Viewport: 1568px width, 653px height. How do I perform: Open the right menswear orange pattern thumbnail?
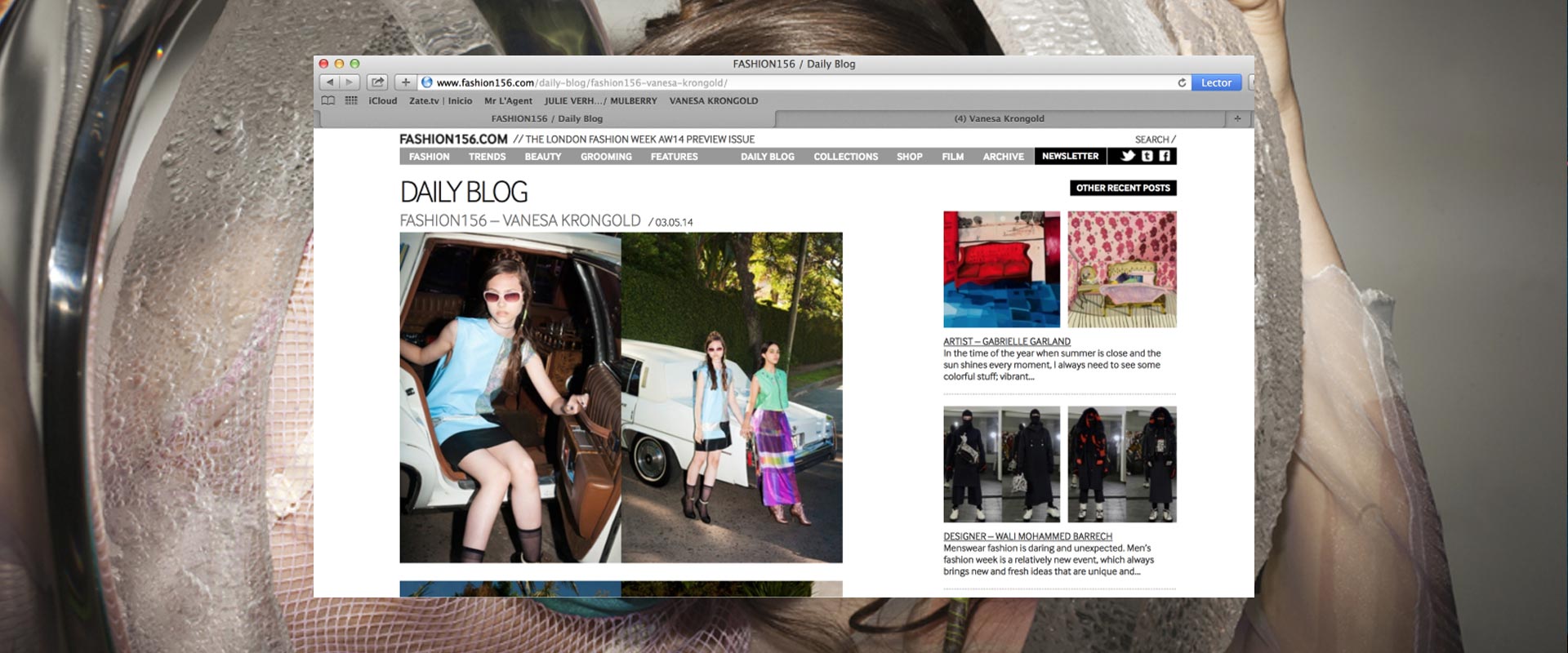[1122, 464]
